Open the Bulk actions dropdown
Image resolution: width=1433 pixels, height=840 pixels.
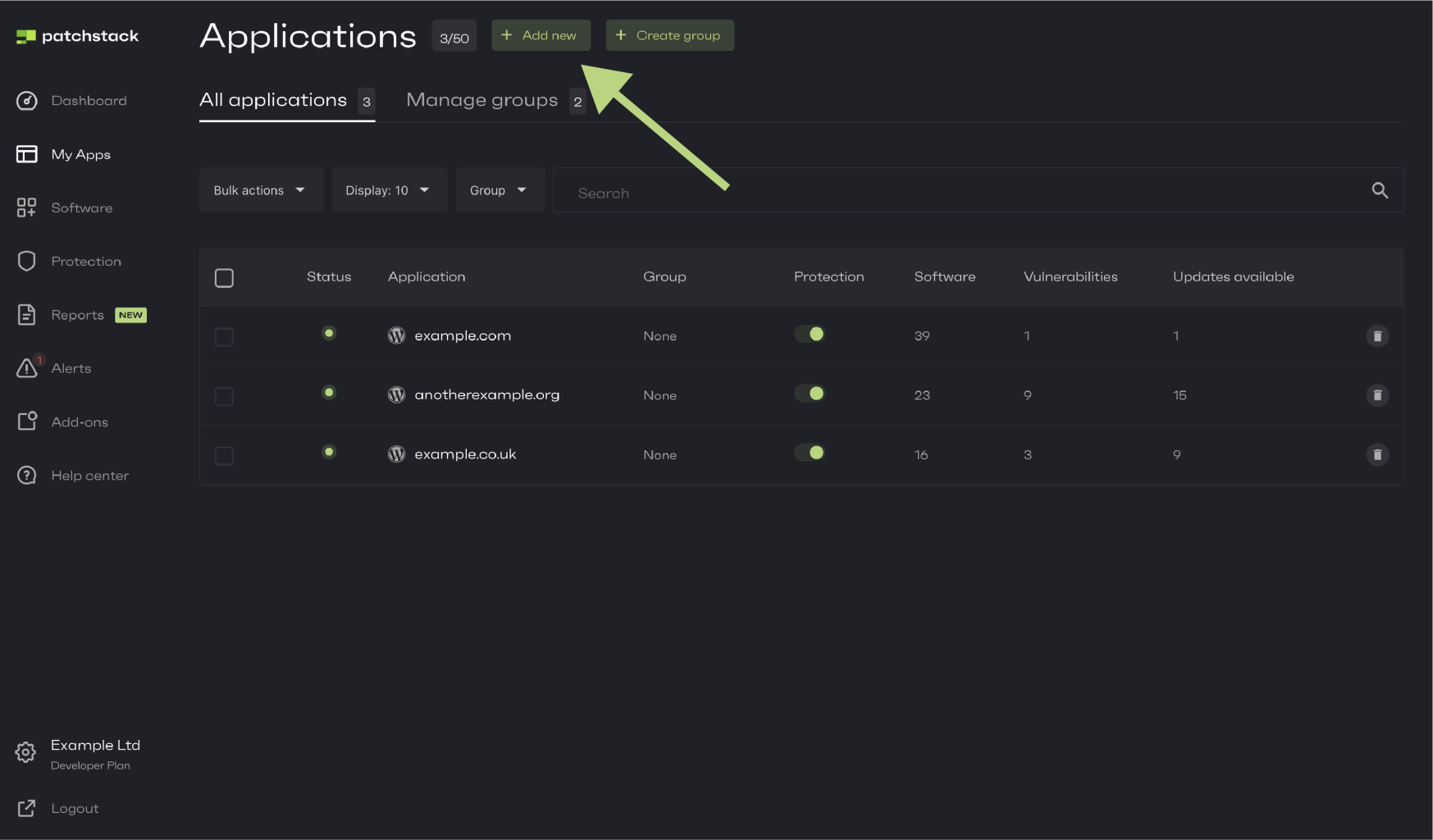[x=261, y=190]
